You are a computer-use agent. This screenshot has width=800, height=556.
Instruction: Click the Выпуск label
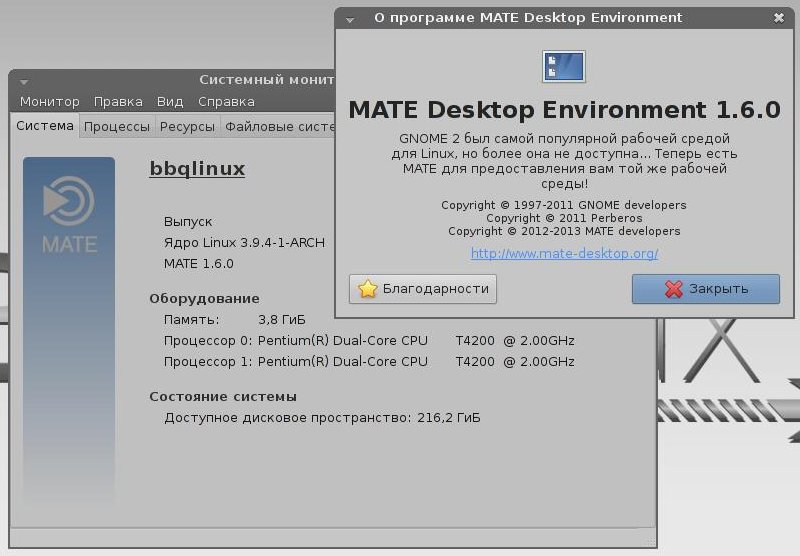point(188,222)
